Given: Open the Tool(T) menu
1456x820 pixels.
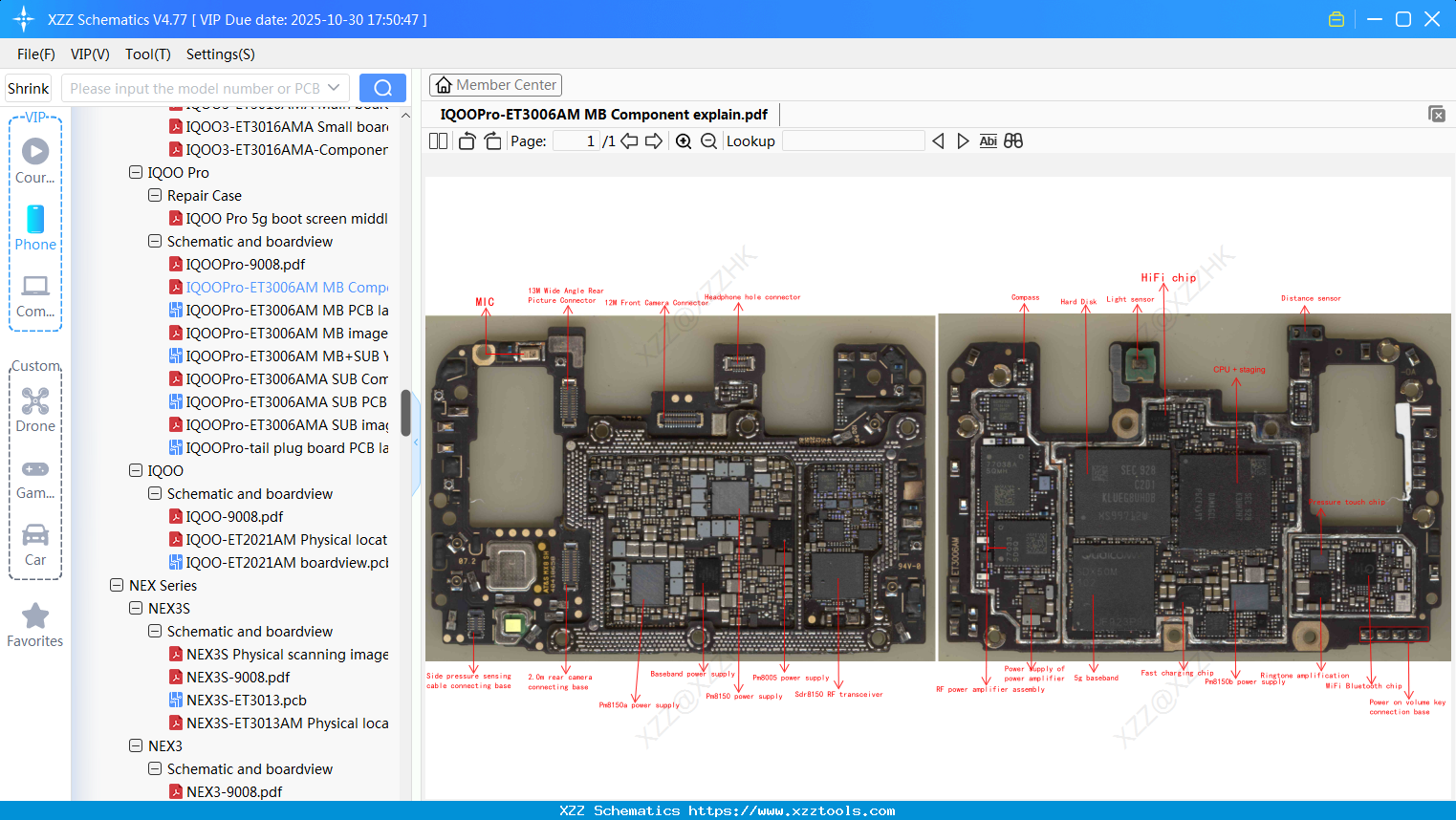Looking at the screenshot, I should 147,54.
